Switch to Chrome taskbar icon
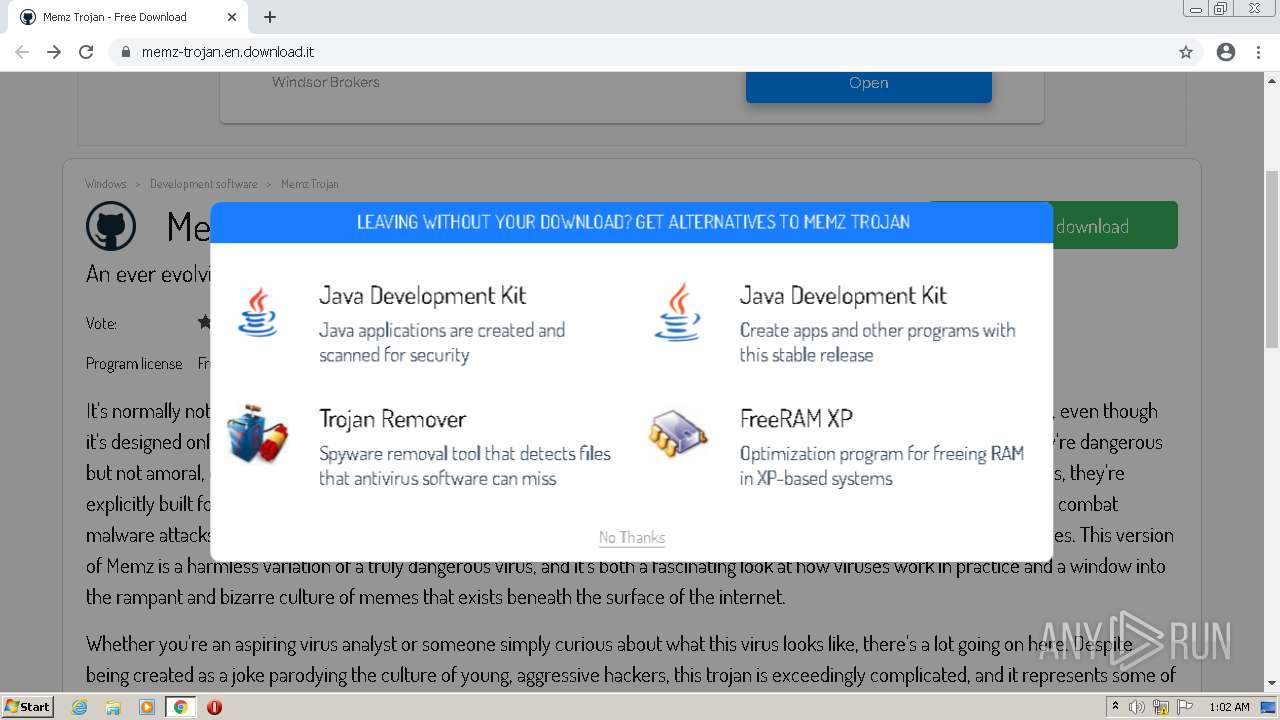1280x720 pixels. pyautogui.click(x=180, y=707)
